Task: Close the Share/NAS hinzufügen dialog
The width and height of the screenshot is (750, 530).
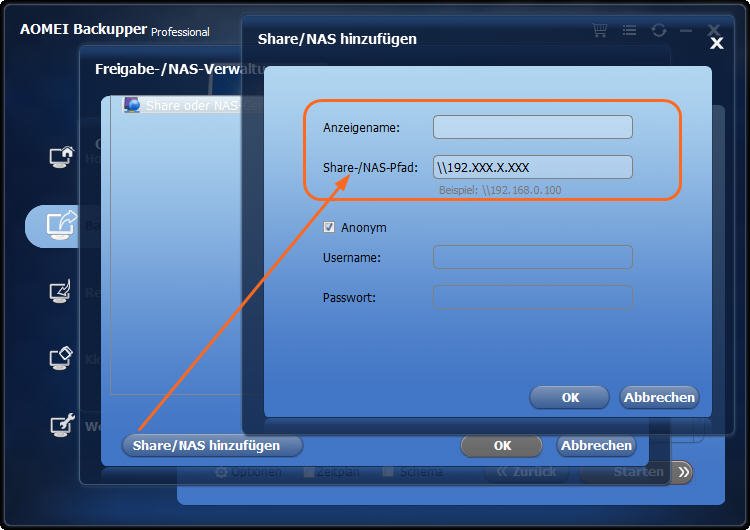Action: coord(717,44)
